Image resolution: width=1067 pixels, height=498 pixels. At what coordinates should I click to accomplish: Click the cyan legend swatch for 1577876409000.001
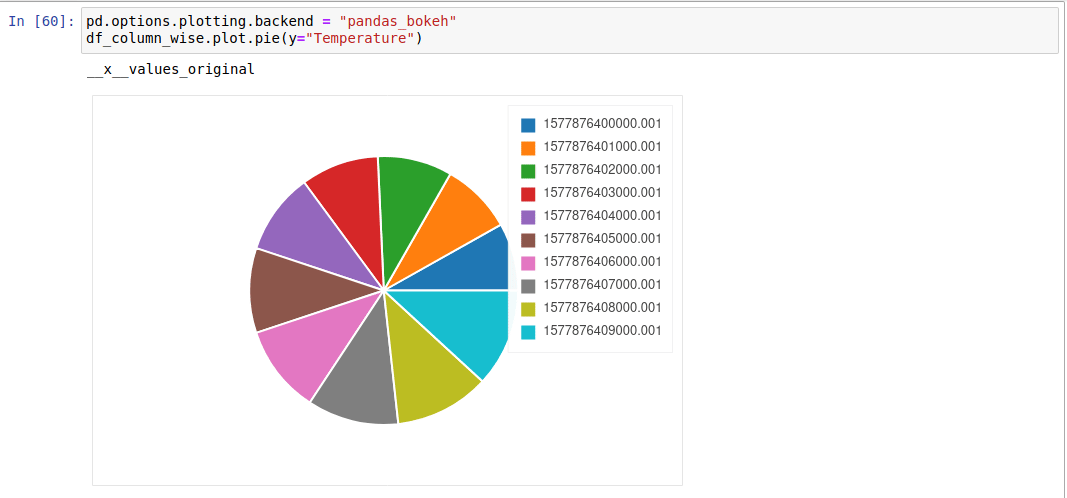coord(528,332)
